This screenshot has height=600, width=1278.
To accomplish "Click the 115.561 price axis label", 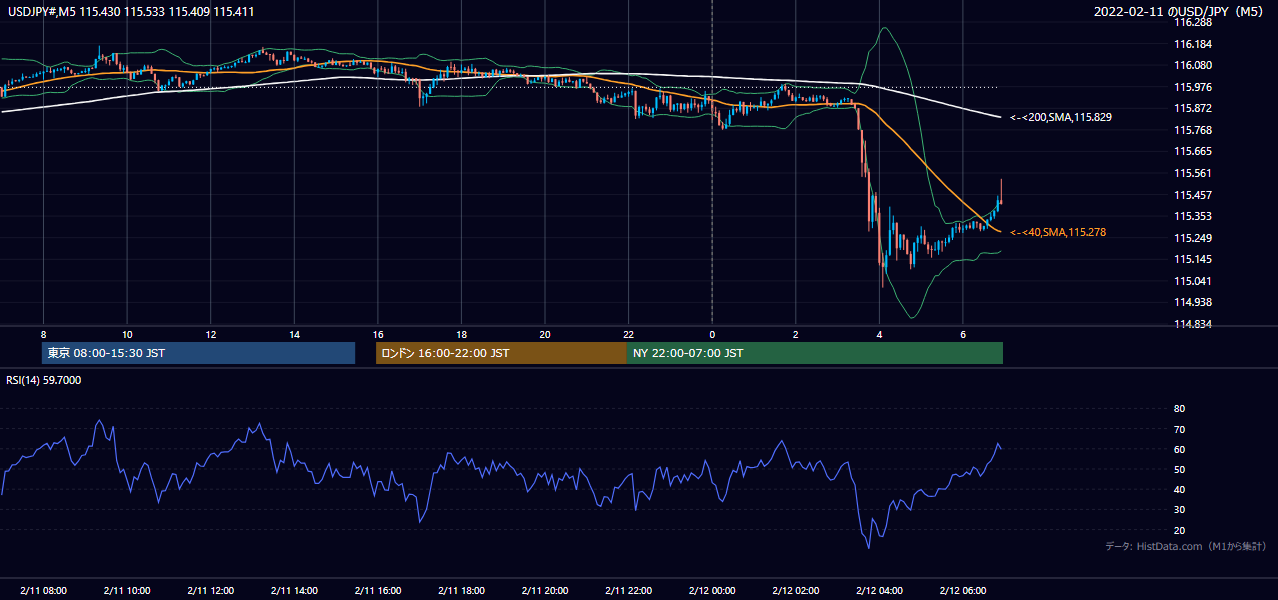I will tap(1193, 173).
